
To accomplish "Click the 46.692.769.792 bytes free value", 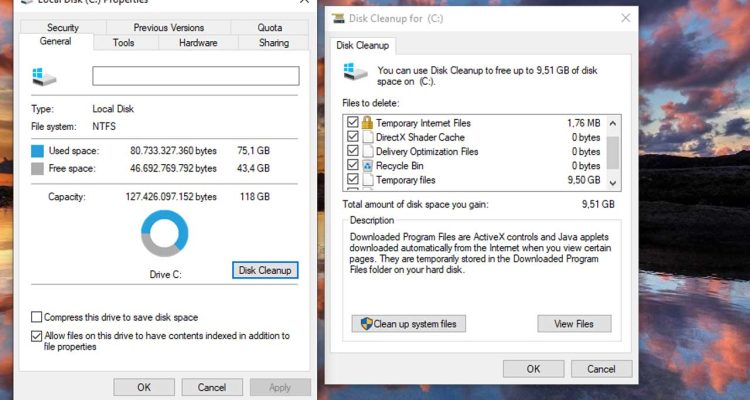I will coord(173,168).
